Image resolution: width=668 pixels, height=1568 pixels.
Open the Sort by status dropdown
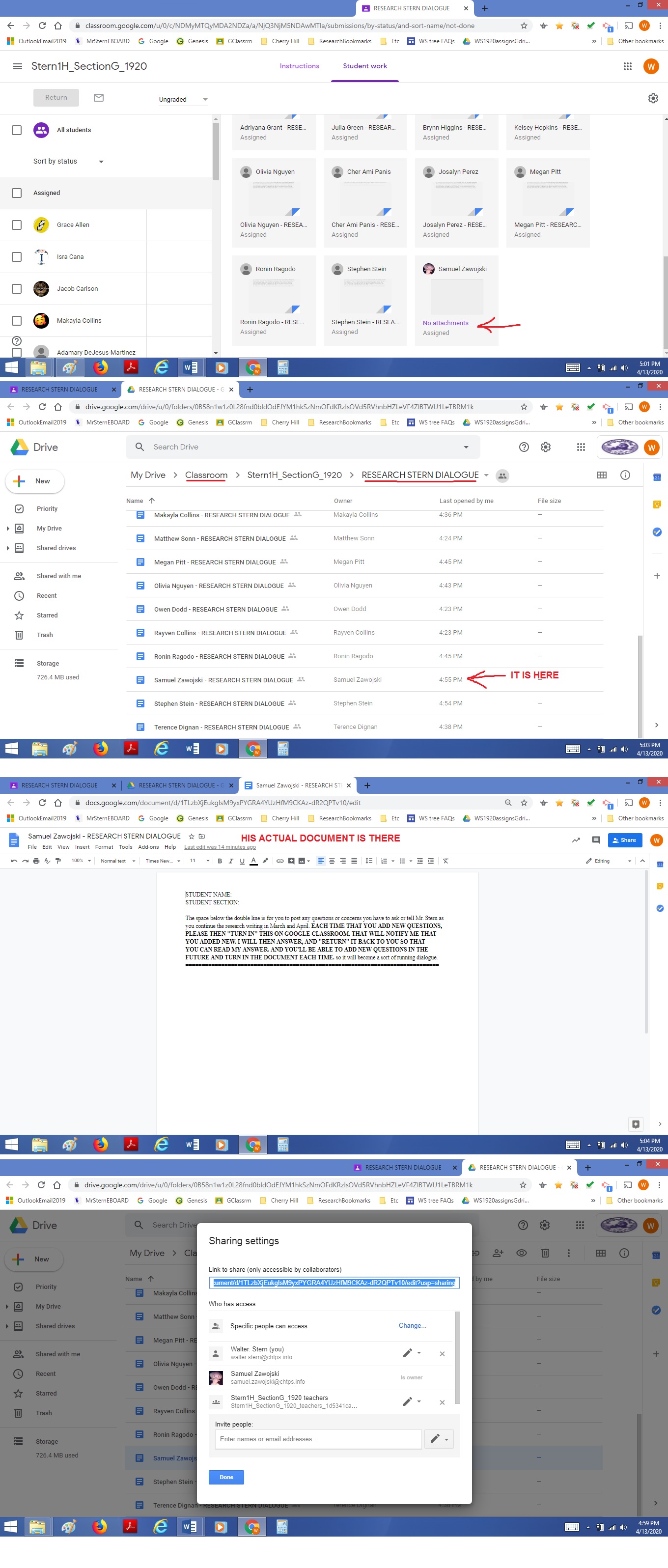point(68,161)
